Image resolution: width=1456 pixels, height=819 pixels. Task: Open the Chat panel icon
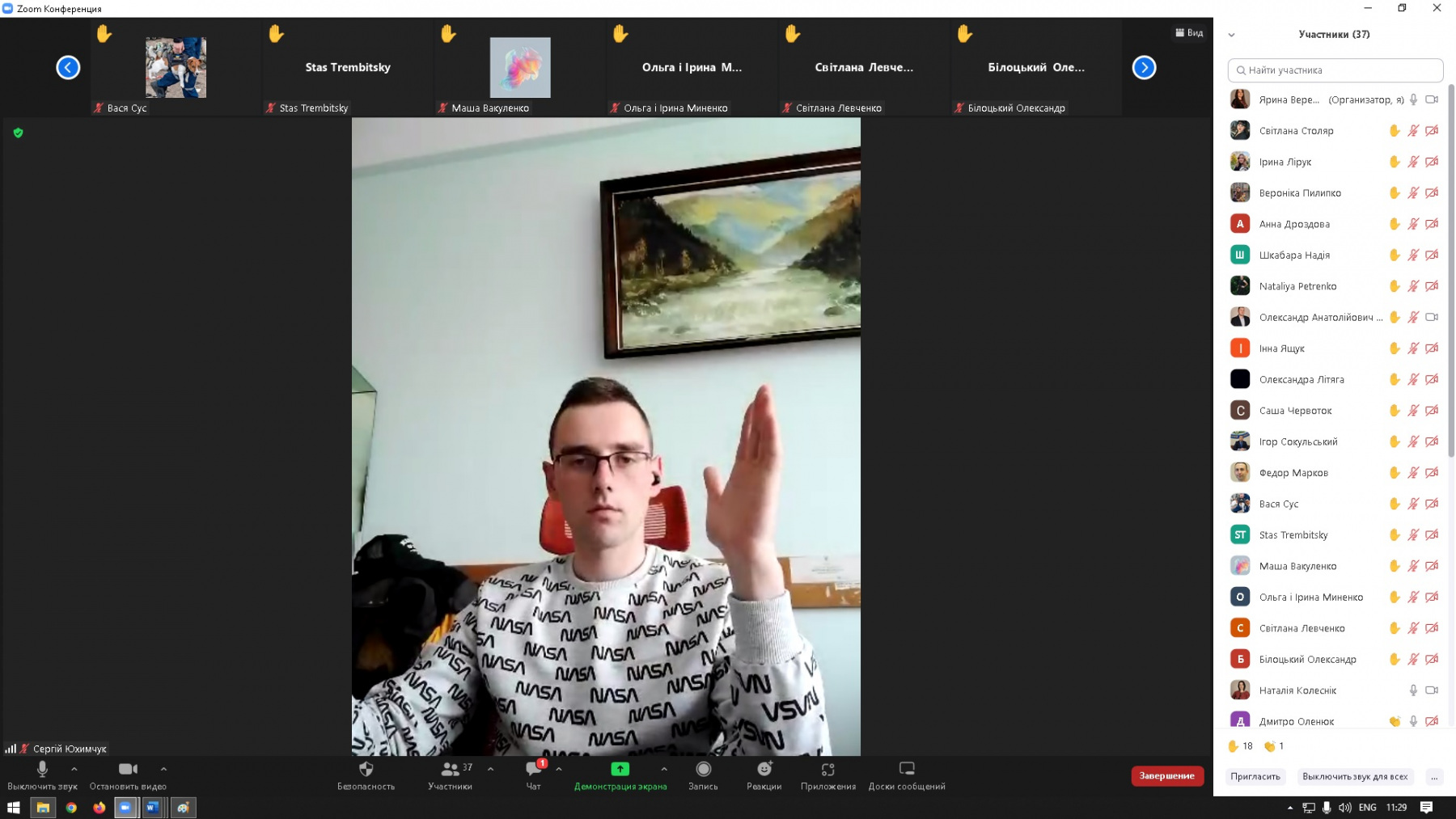point(533,770)
